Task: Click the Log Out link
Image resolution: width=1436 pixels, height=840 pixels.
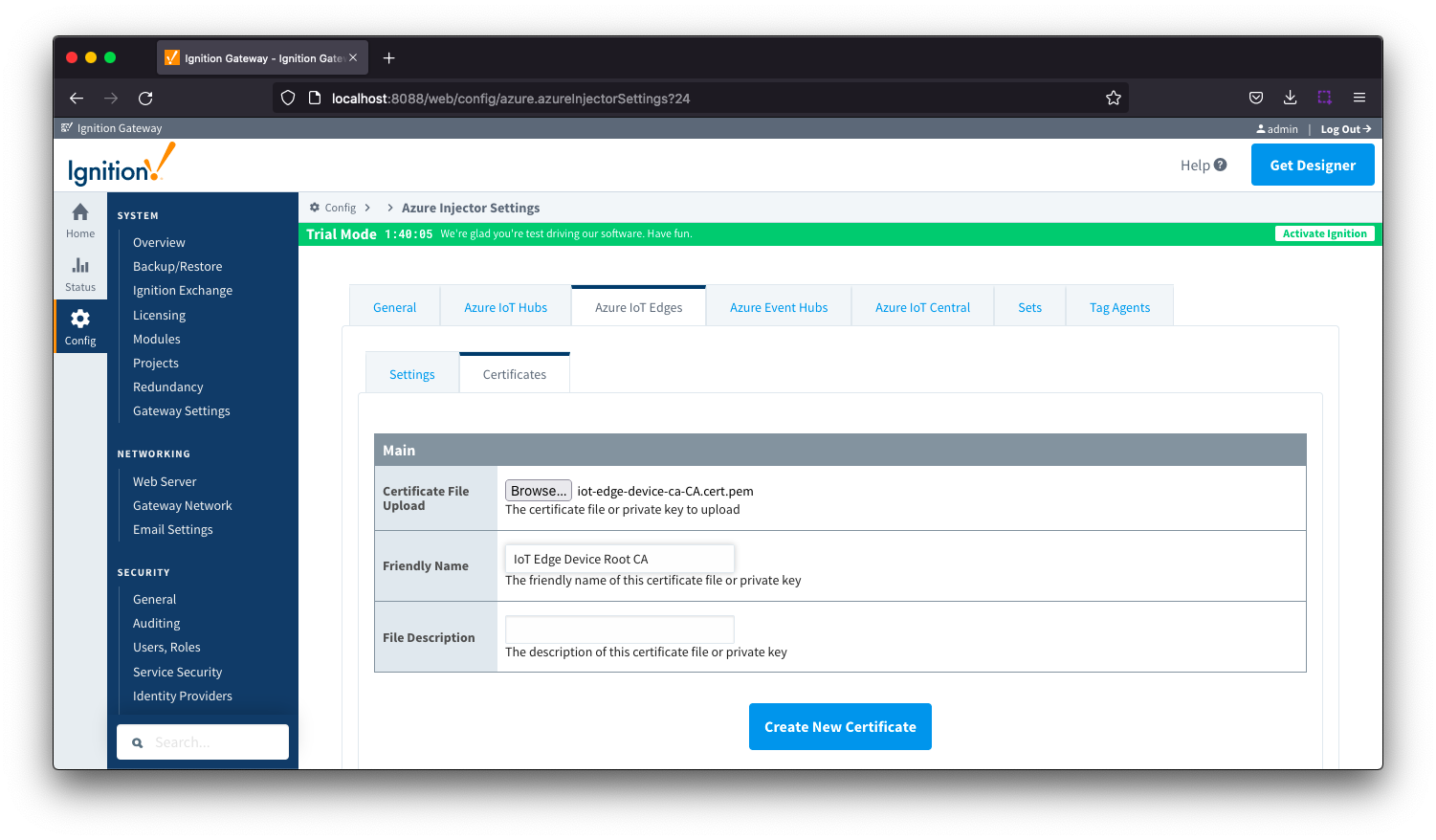Action: point(1344,129)
